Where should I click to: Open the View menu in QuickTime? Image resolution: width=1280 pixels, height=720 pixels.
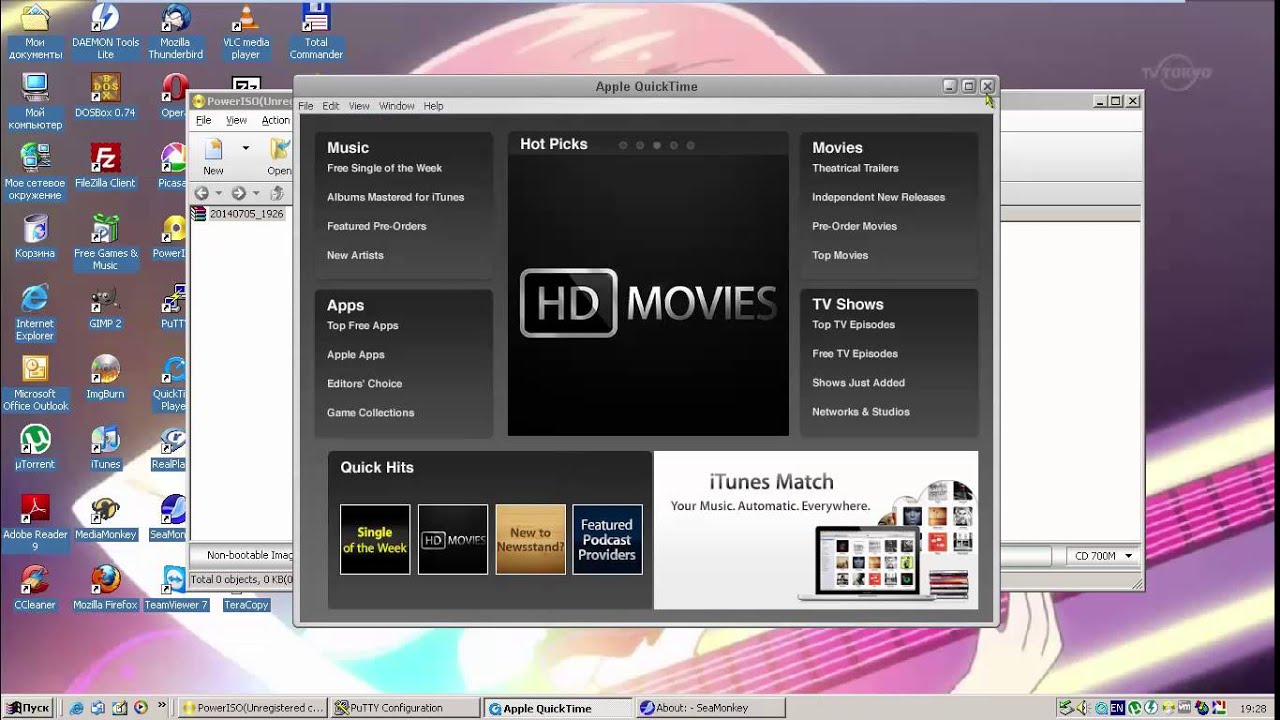pyautogui.click(x=359, y=106)
